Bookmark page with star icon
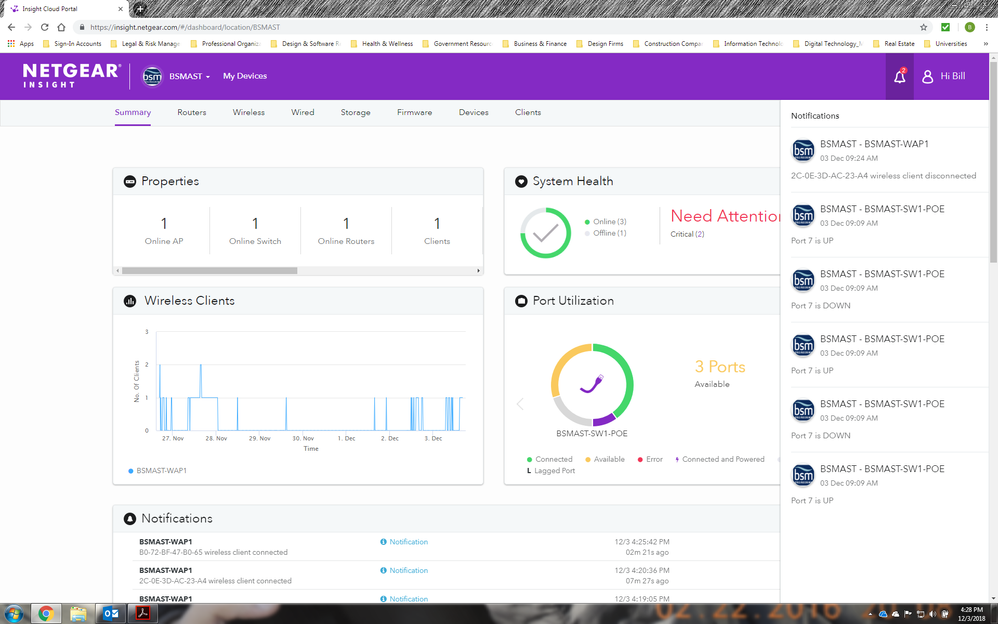 [924, 27]
